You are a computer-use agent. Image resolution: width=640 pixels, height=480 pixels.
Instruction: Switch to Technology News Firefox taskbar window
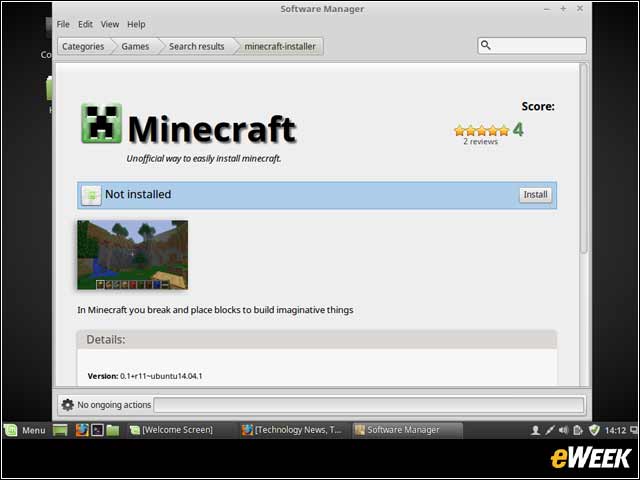pyautogui.click(x=292, y=430)
